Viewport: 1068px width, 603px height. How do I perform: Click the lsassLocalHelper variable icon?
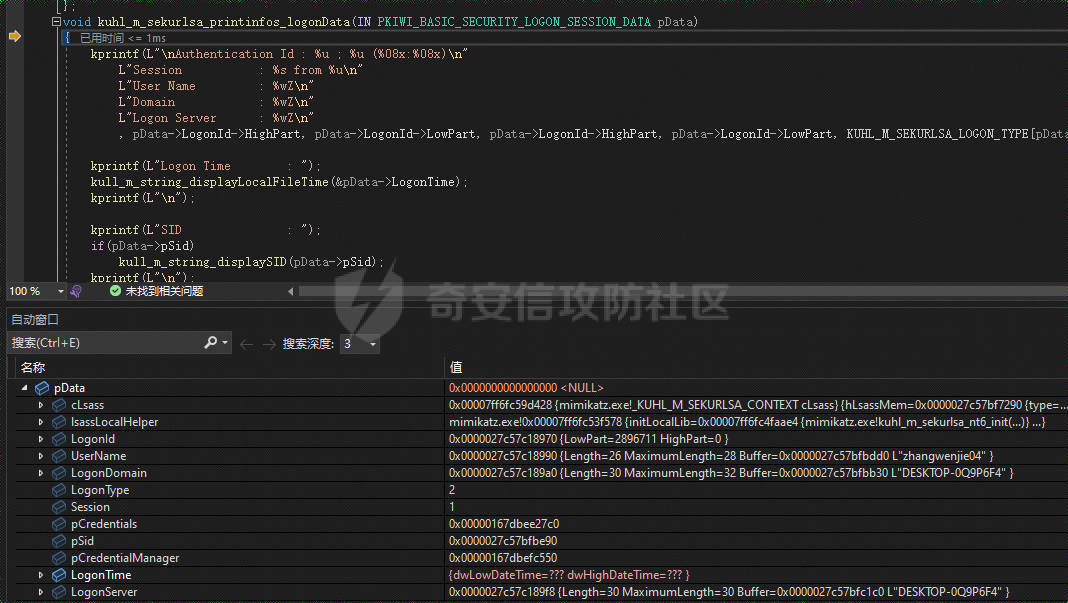tap(59, 422)
